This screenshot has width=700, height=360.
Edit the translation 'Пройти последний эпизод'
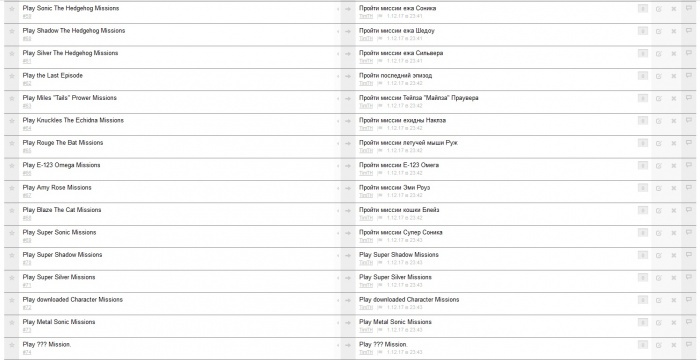pos(658,76)
